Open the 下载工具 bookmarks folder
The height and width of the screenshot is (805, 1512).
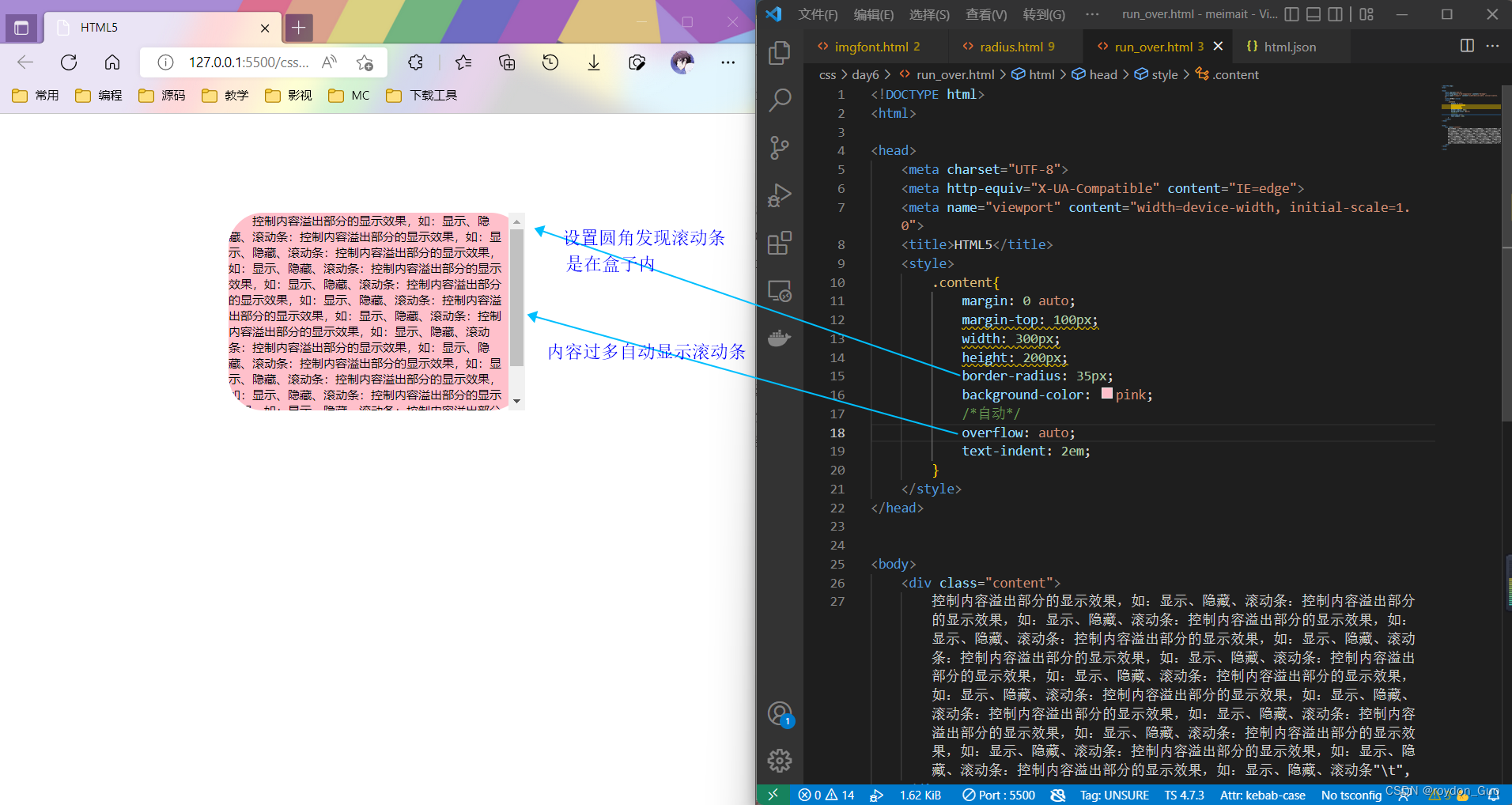click(x=422, y=95)
